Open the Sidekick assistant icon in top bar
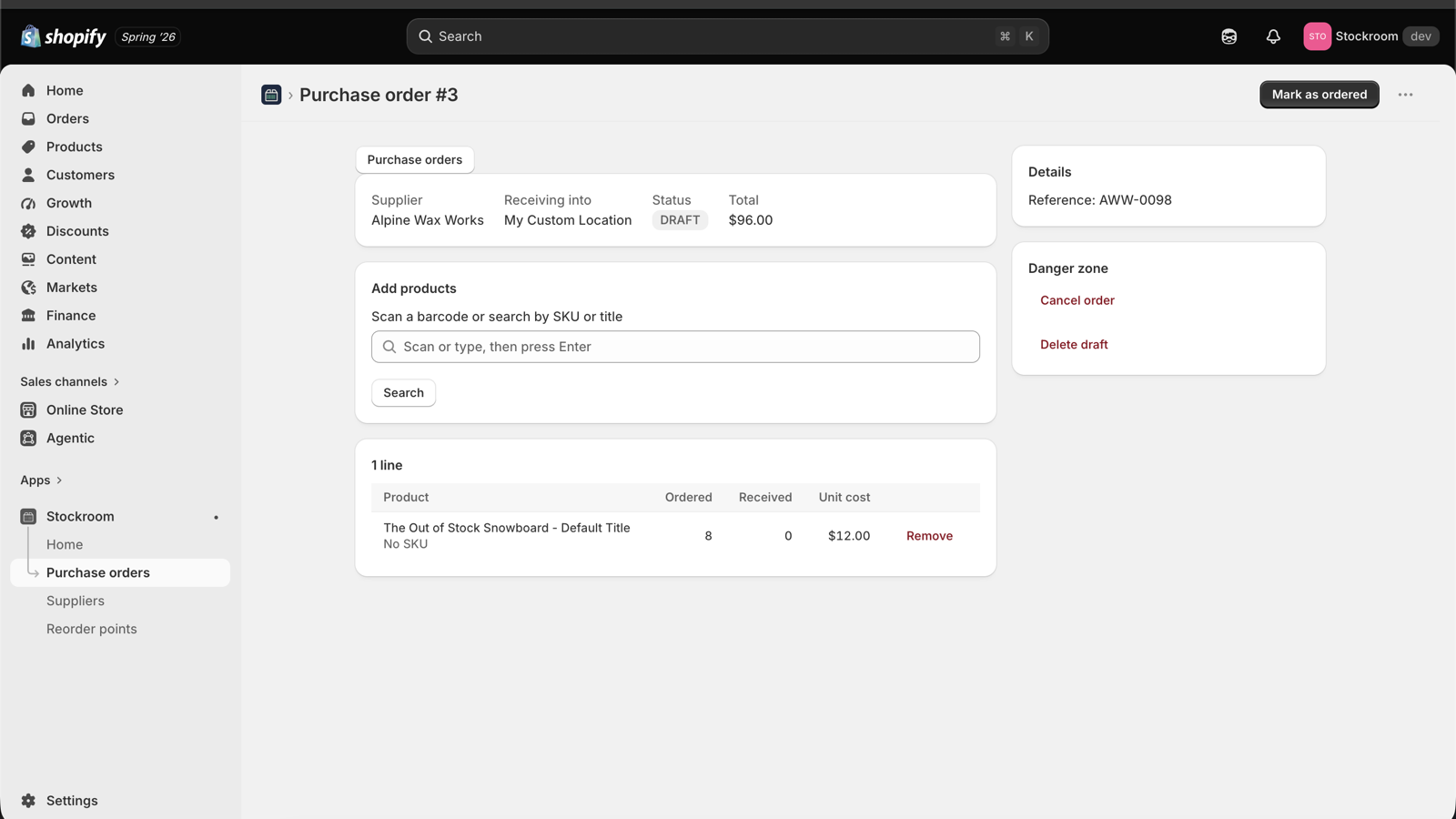Image resolution: width=1456 pixels, height=819 pixels. coord(1229,36)
